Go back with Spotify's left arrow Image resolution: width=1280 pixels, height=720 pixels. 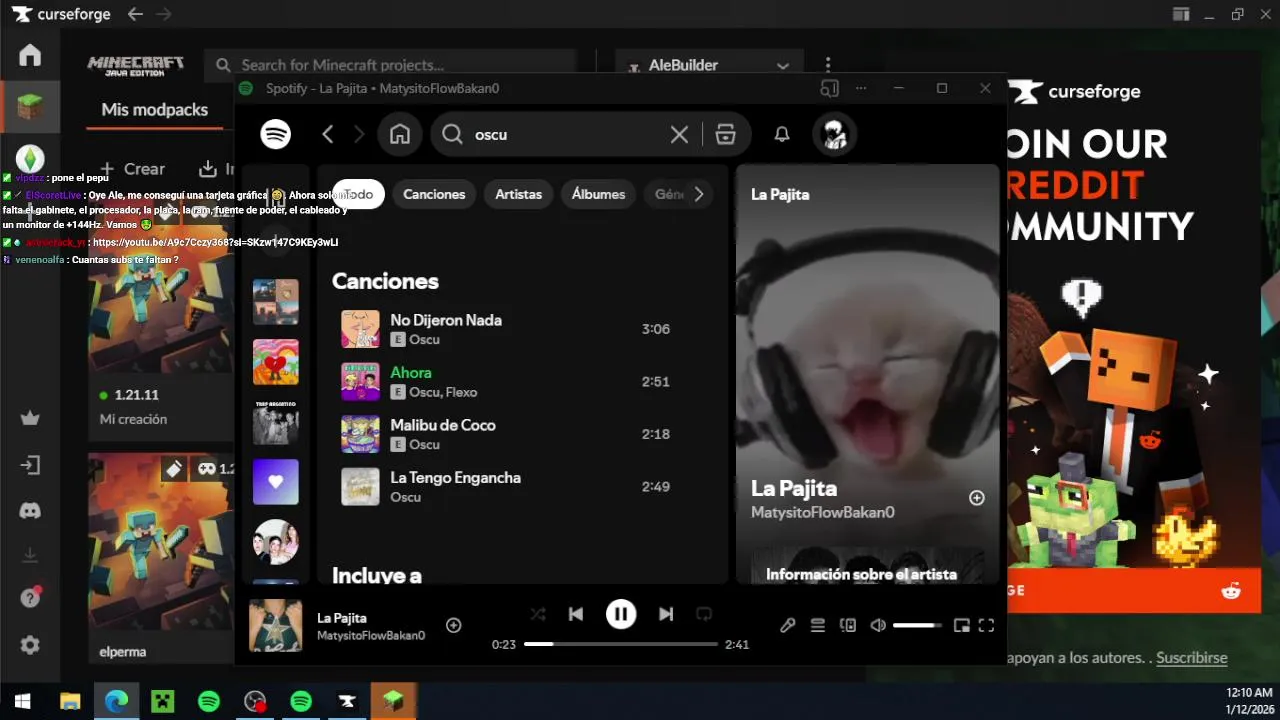coord(327,134)
